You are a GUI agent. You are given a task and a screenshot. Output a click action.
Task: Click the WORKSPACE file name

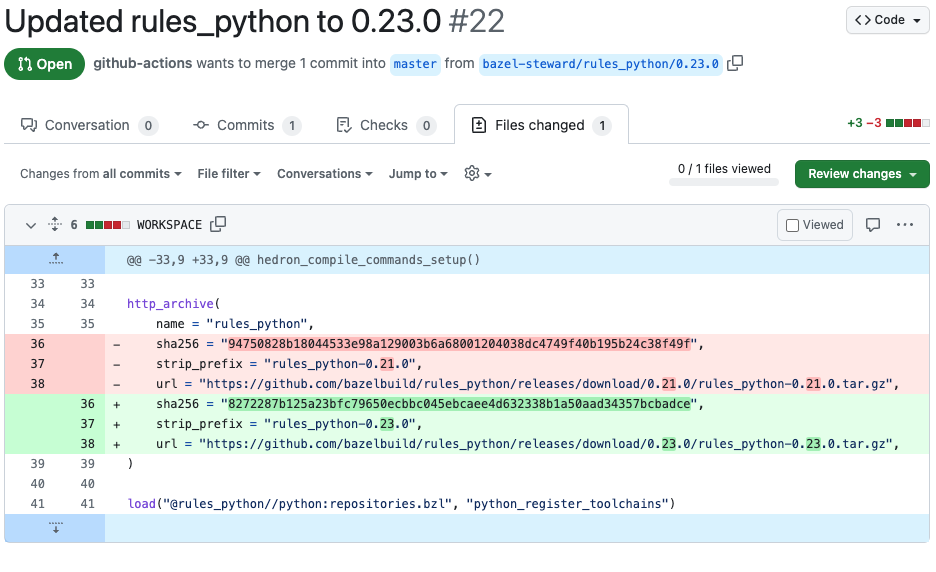pyautogui.click(x=170, y=225)
